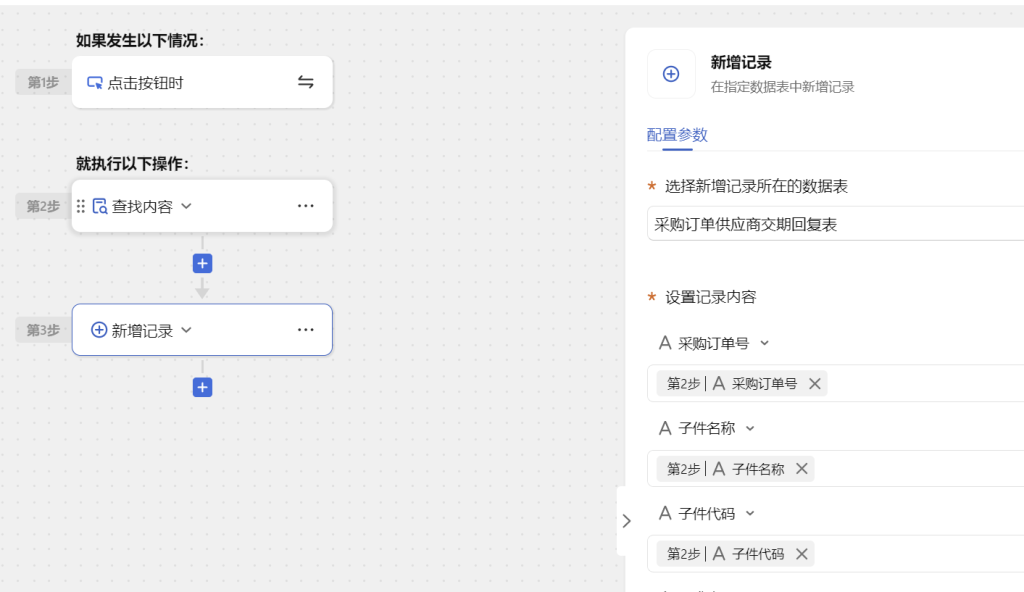The height and width of the screenshot is (592, 1024).
Task: Open the more options menu for 新增记录 step
Action: [306, 330]
